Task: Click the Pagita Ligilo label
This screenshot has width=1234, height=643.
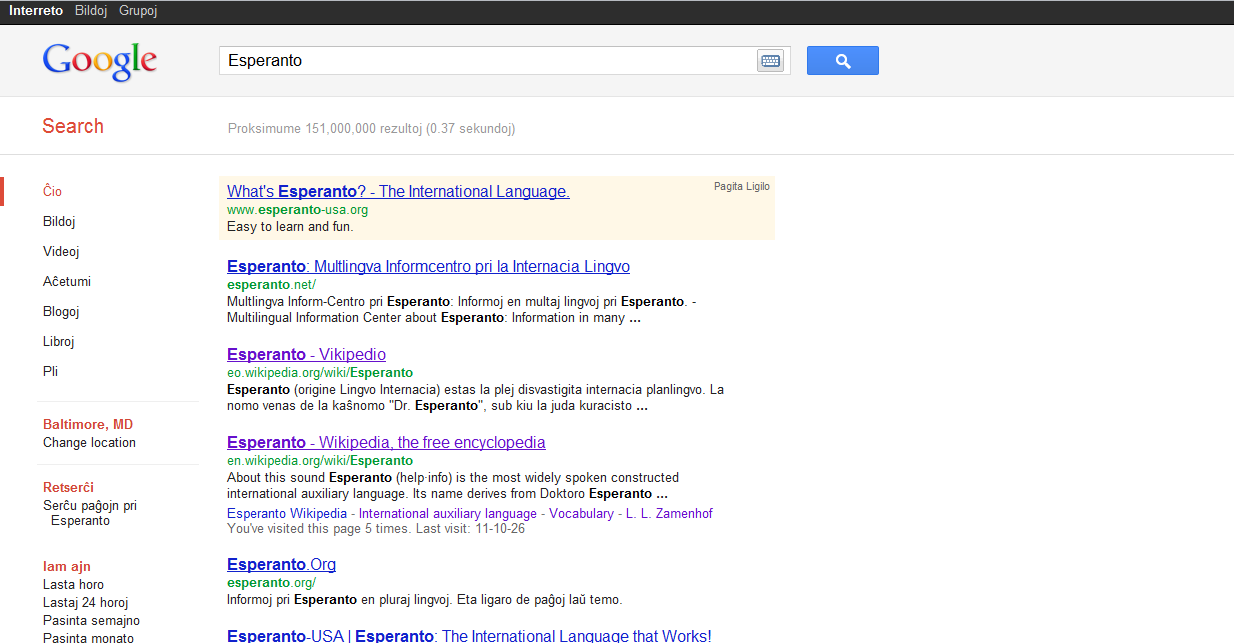Action: (742, 186)
